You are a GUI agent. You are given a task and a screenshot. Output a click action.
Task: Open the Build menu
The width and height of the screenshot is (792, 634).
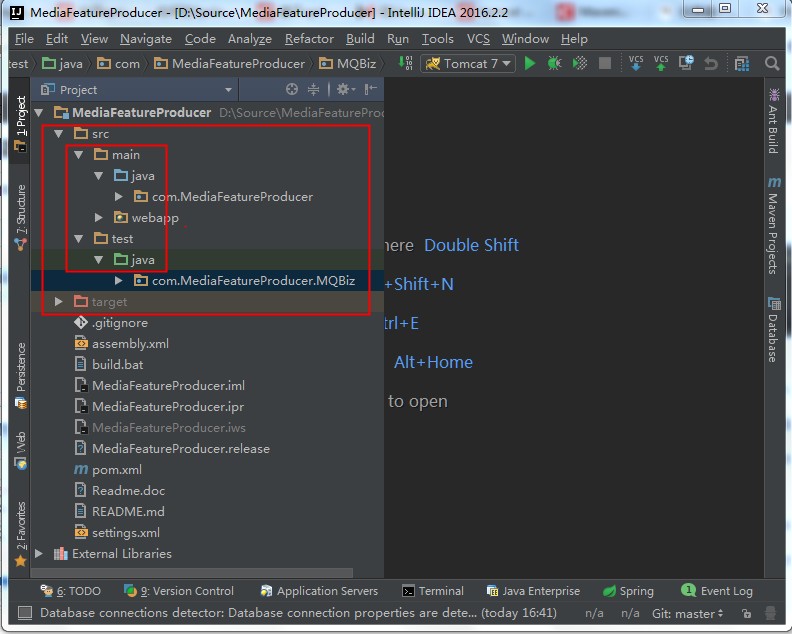tap(360, 39)
